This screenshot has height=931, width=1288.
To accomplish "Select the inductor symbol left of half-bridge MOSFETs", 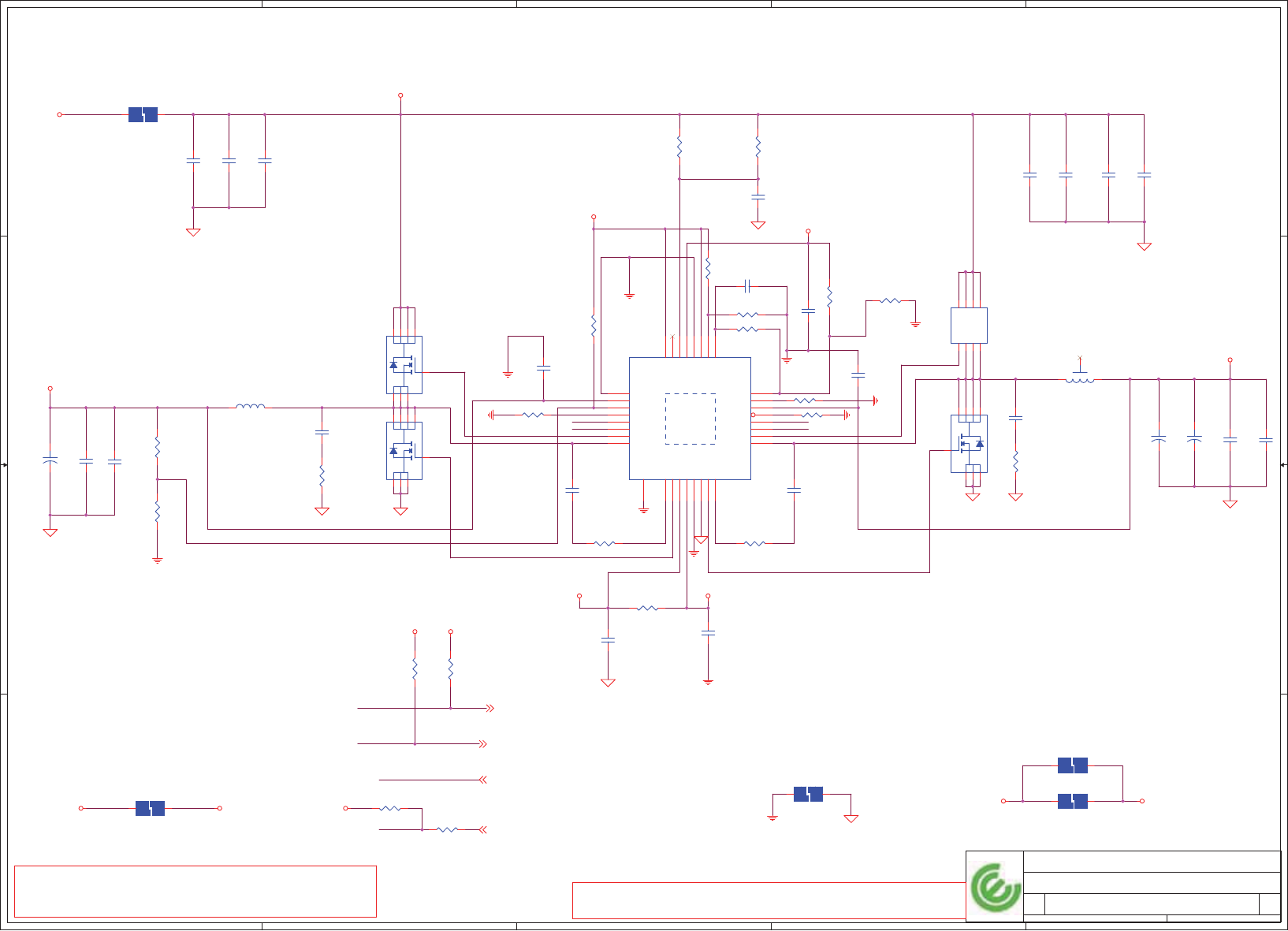I will point(250,407).
